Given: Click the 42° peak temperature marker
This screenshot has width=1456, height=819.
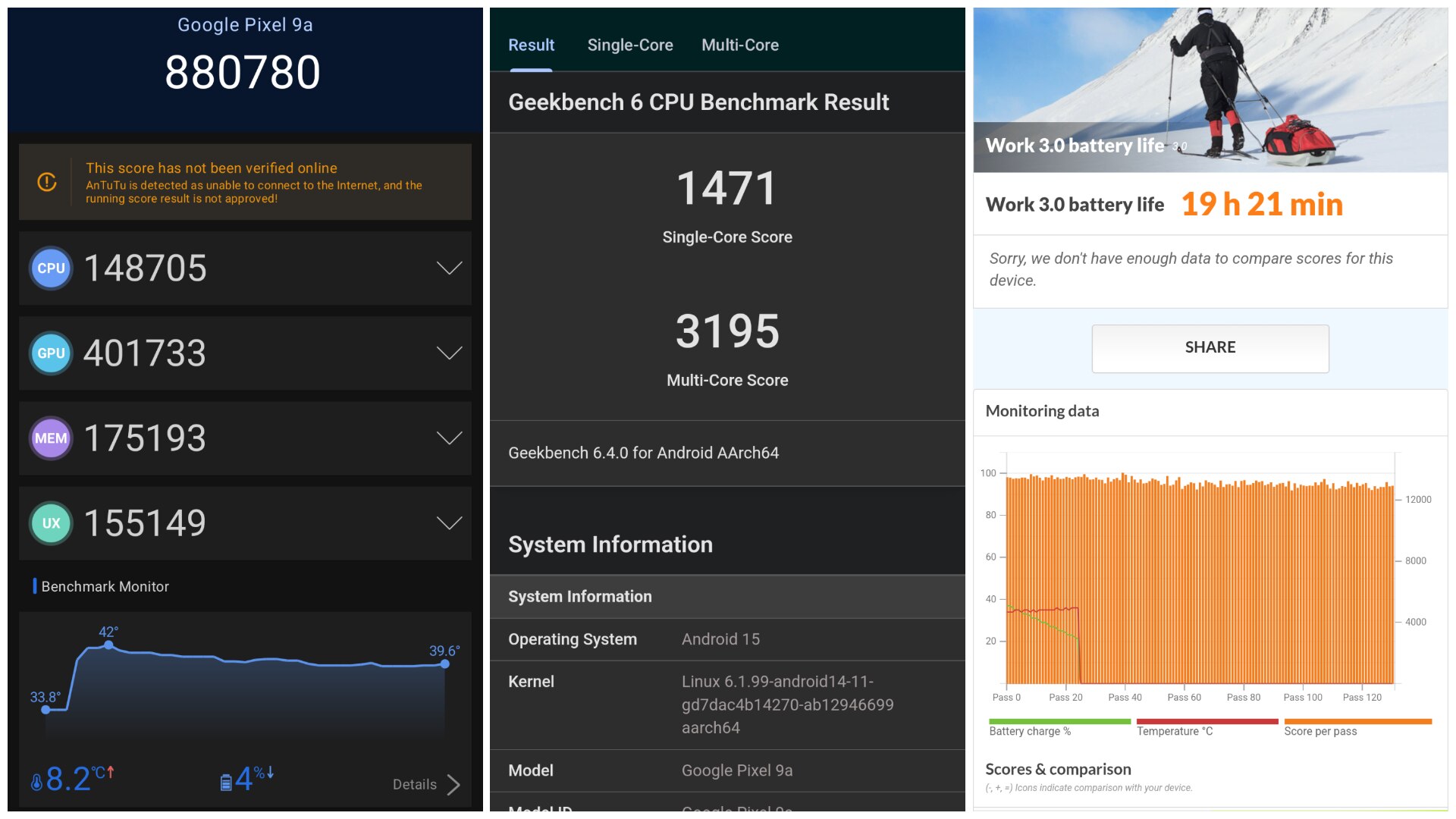Looking at the screenshot, I should tap(109, 645).
